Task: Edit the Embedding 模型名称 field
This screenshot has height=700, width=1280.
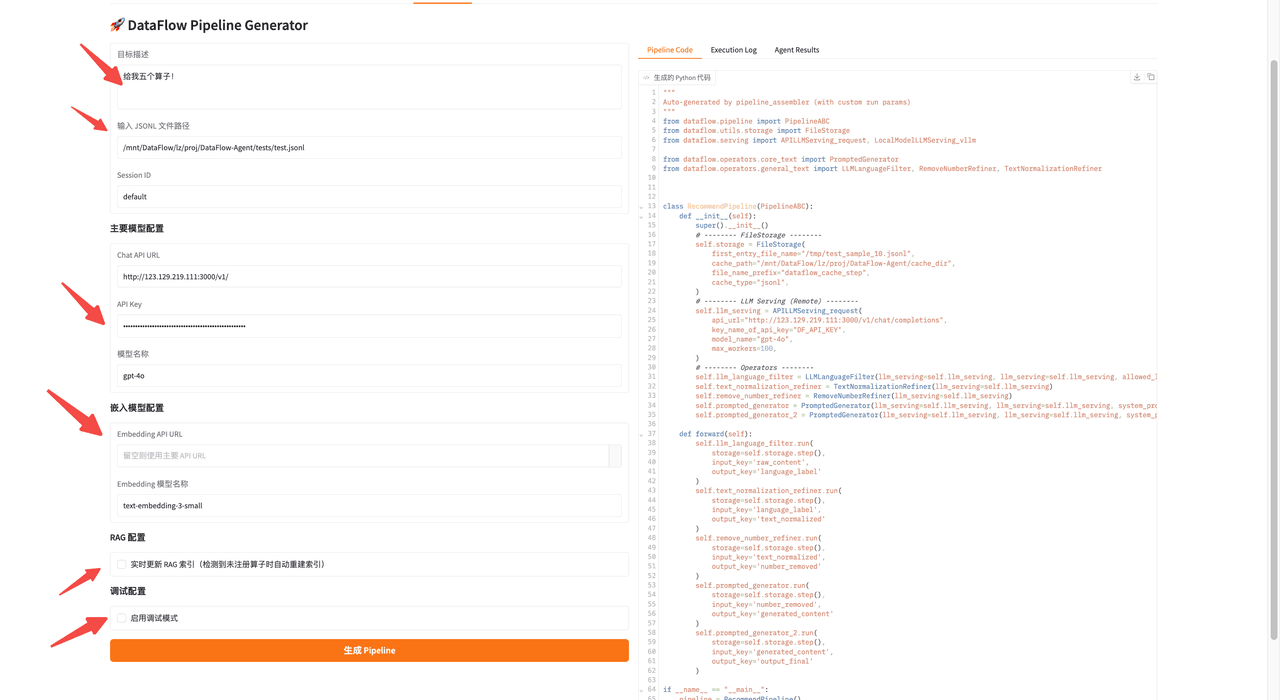Action: point(369,506)
